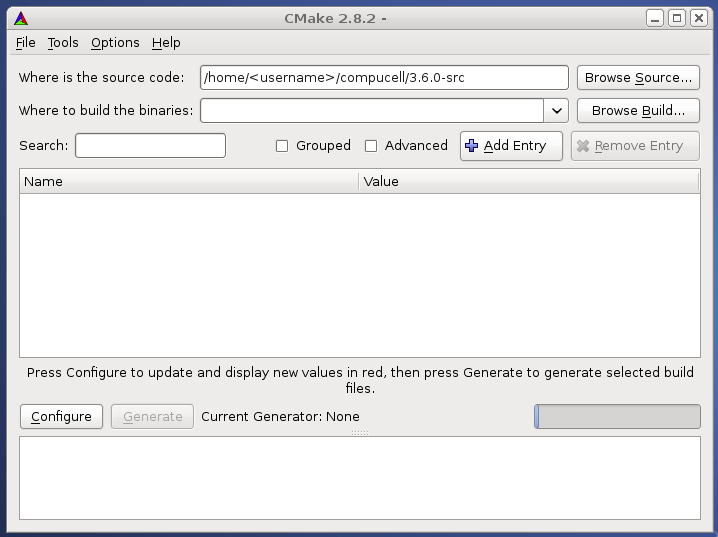The height and width of the screenshot is (537, 718).
Task: Enable the Grouped checkbox
Action: (x=282, y=146)
